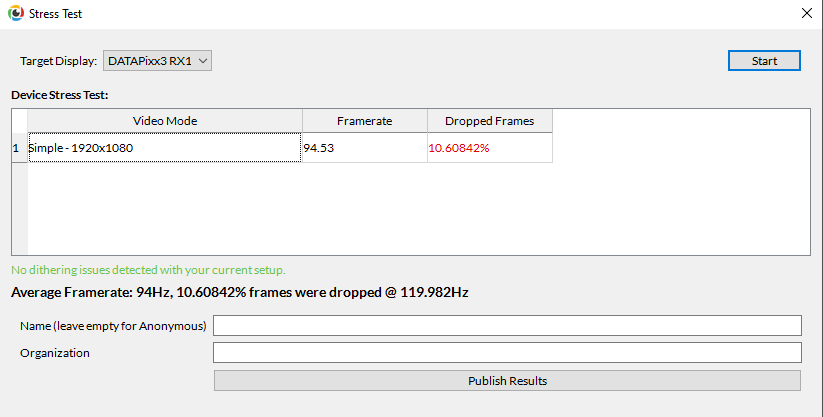Select the Video Mode column header
823x417 pixels.
(x=165, y=121)
